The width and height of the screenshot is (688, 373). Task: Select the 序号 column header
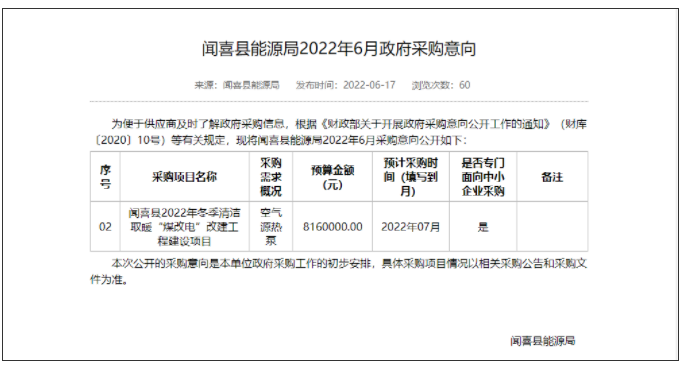(x=105, y=177)
